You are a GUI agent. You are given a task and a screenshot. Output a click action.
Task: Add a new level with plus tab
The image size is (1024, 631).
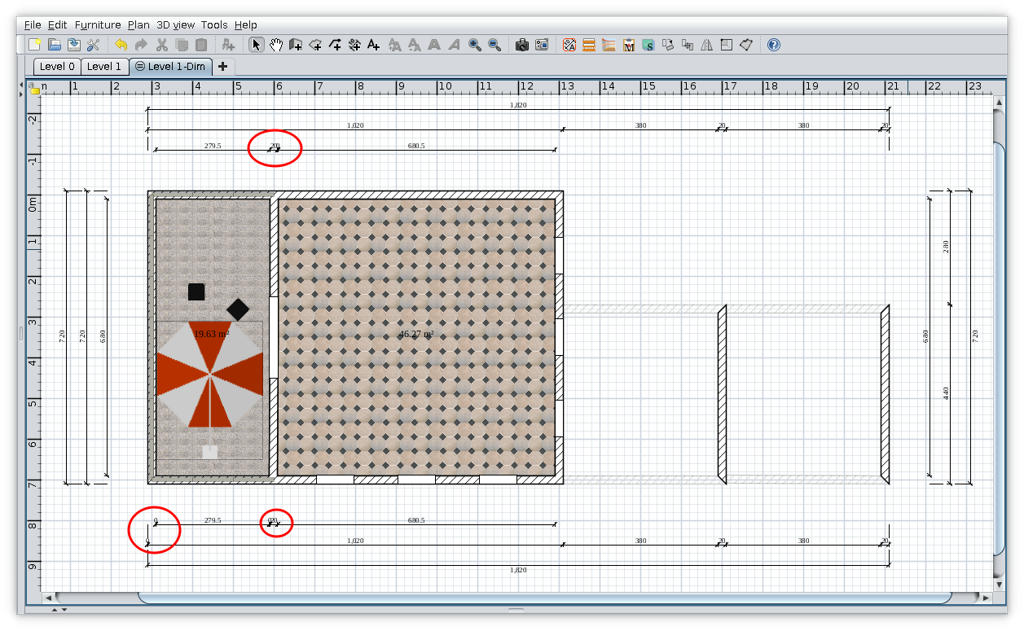(223, 67)
